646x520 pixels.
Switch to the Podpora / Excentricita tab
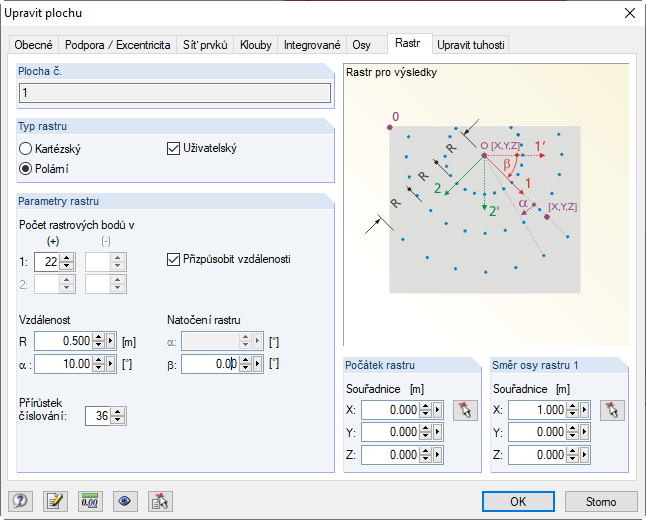[x=117, y=45]
